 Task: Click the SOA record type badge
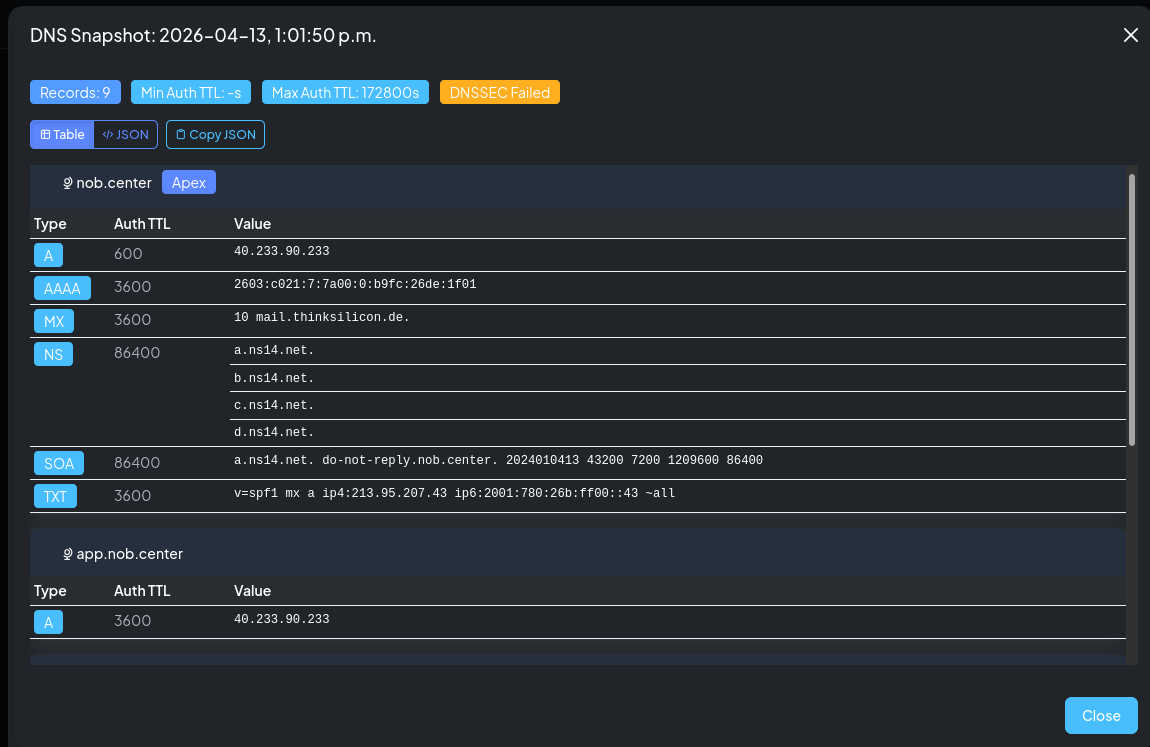click(59, 463)
